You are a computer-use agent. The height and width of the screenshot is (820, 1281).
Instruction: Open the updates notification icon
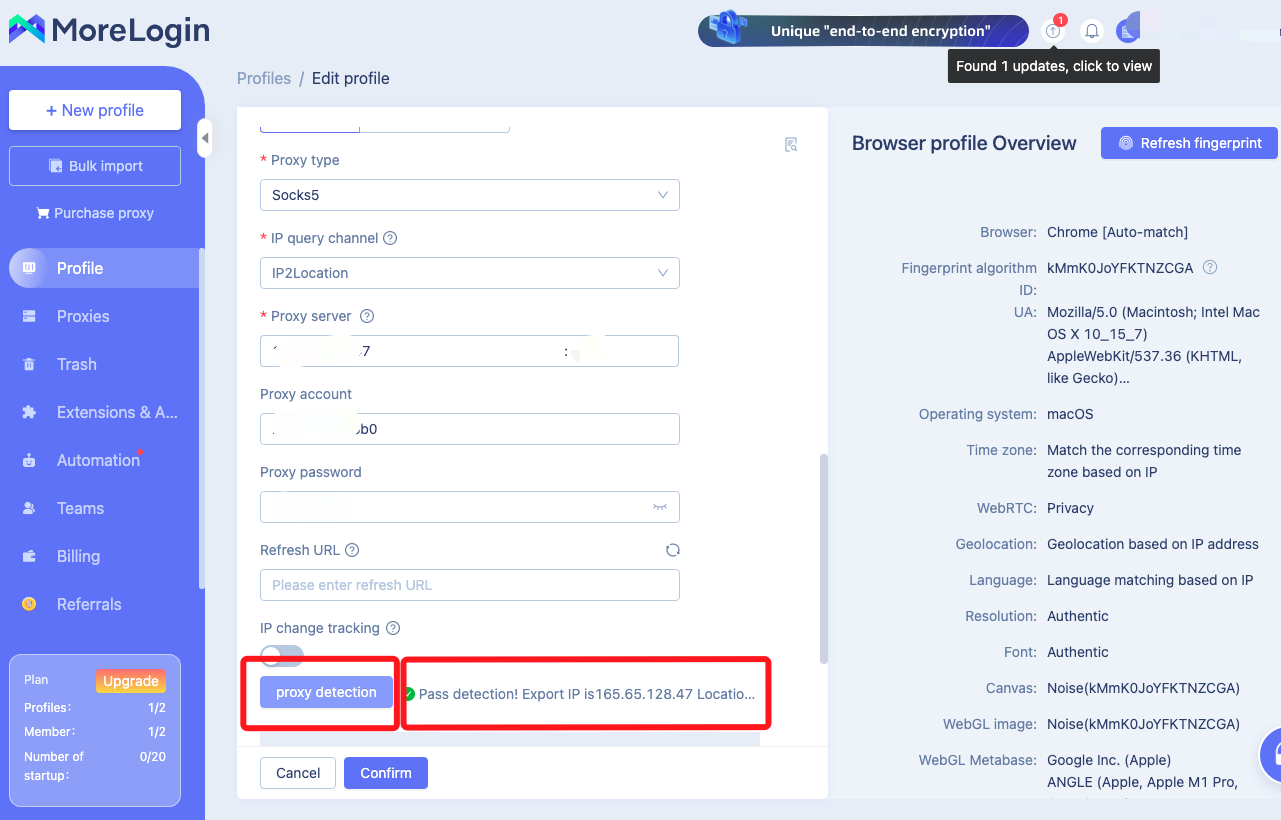click(1053, 31)
